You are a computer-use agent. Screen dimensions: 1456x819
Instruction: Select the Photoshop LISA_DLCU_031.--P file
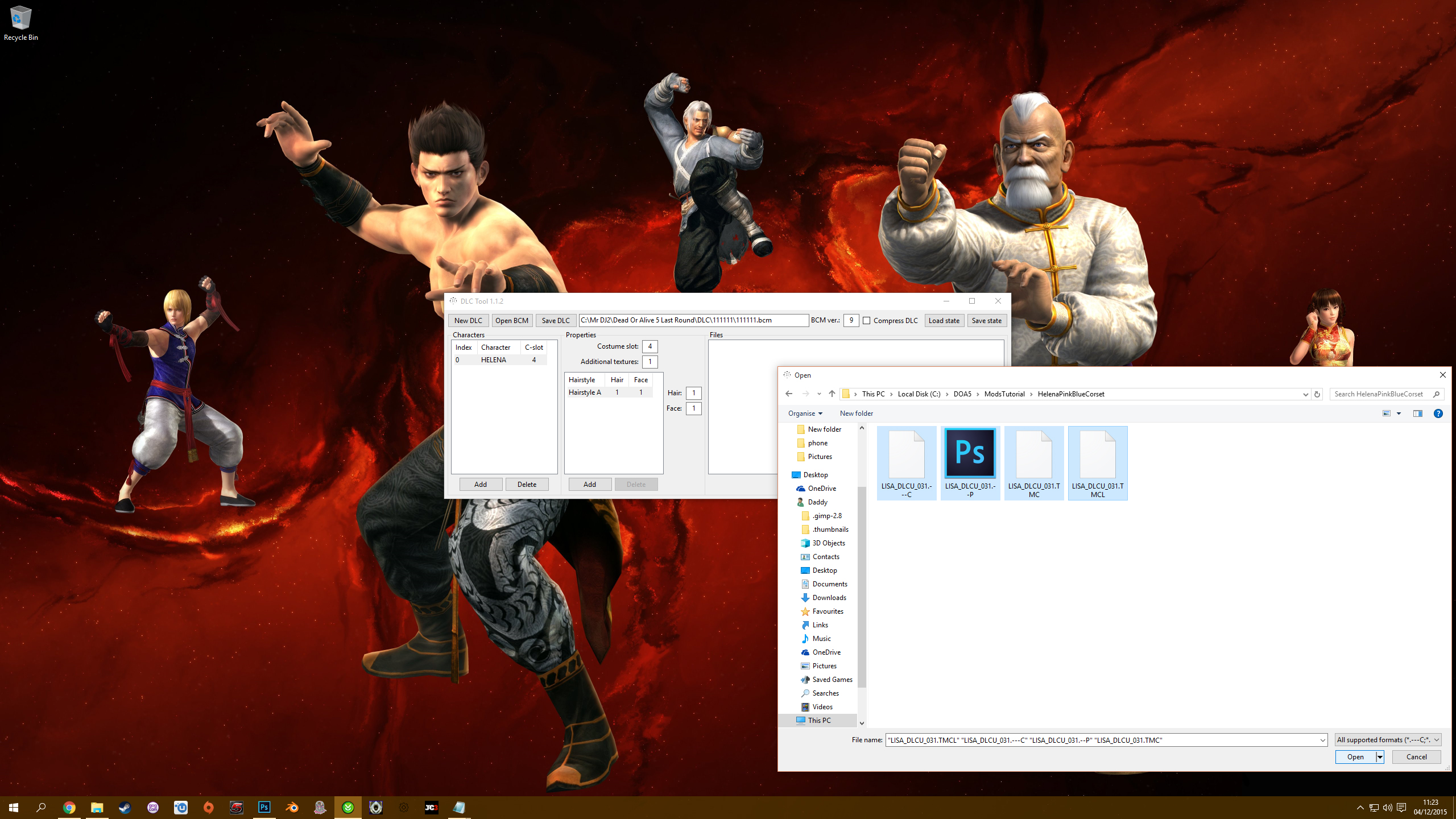[x=970, y=462]
